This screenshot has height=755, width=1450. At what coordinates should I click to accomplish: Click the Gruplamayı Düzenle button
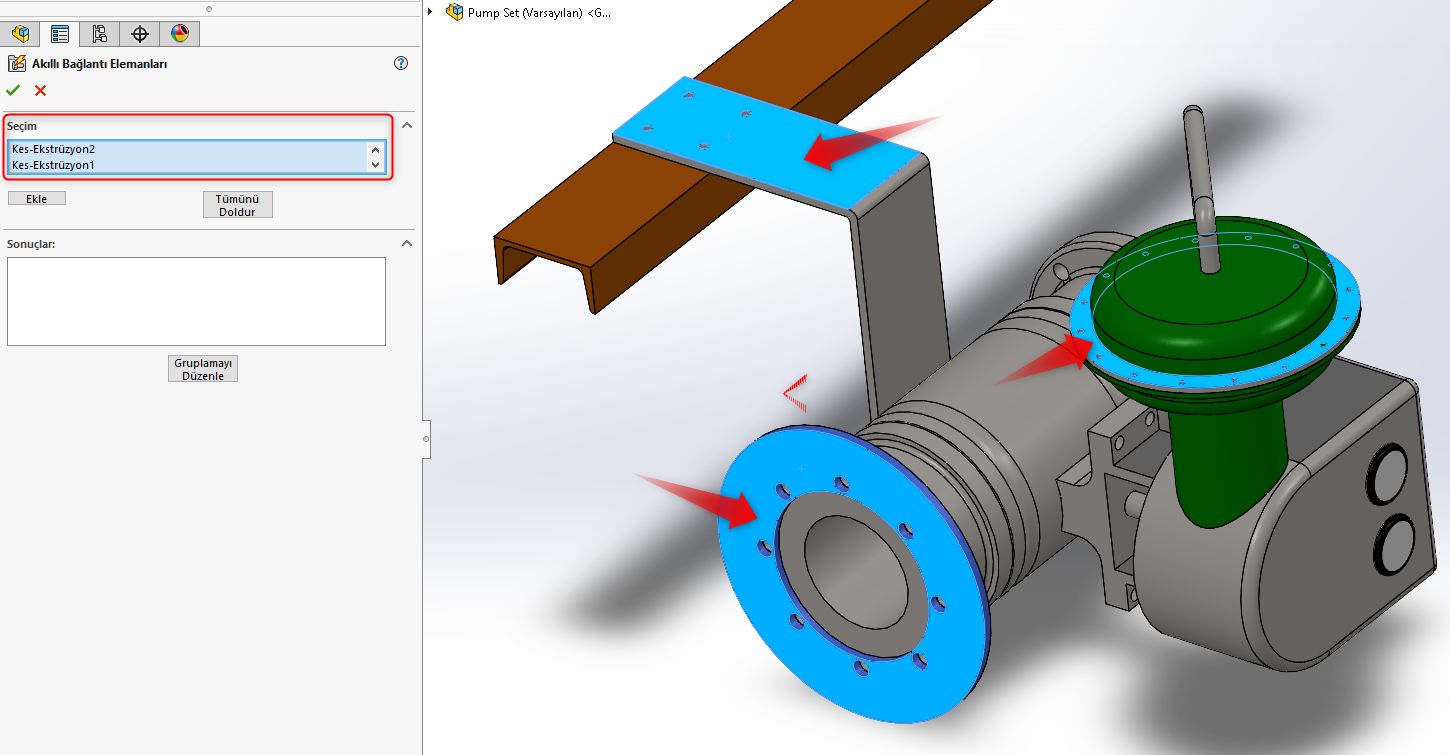click(203, 369)
